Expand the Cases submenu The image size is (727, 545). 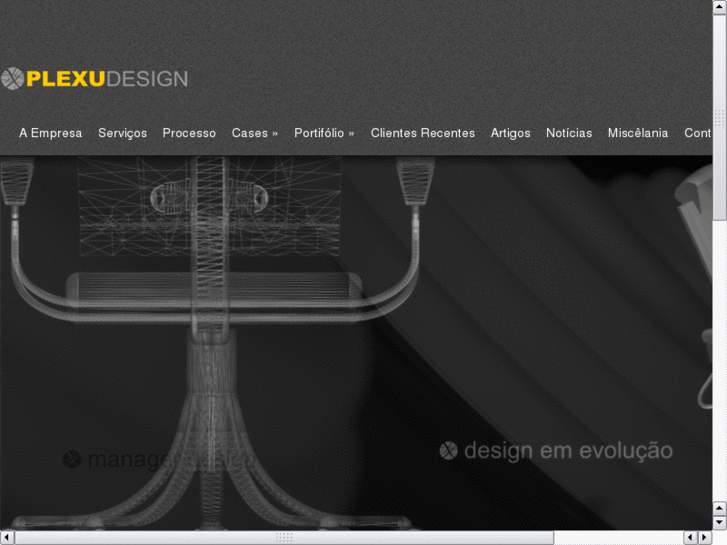(255, 133)
